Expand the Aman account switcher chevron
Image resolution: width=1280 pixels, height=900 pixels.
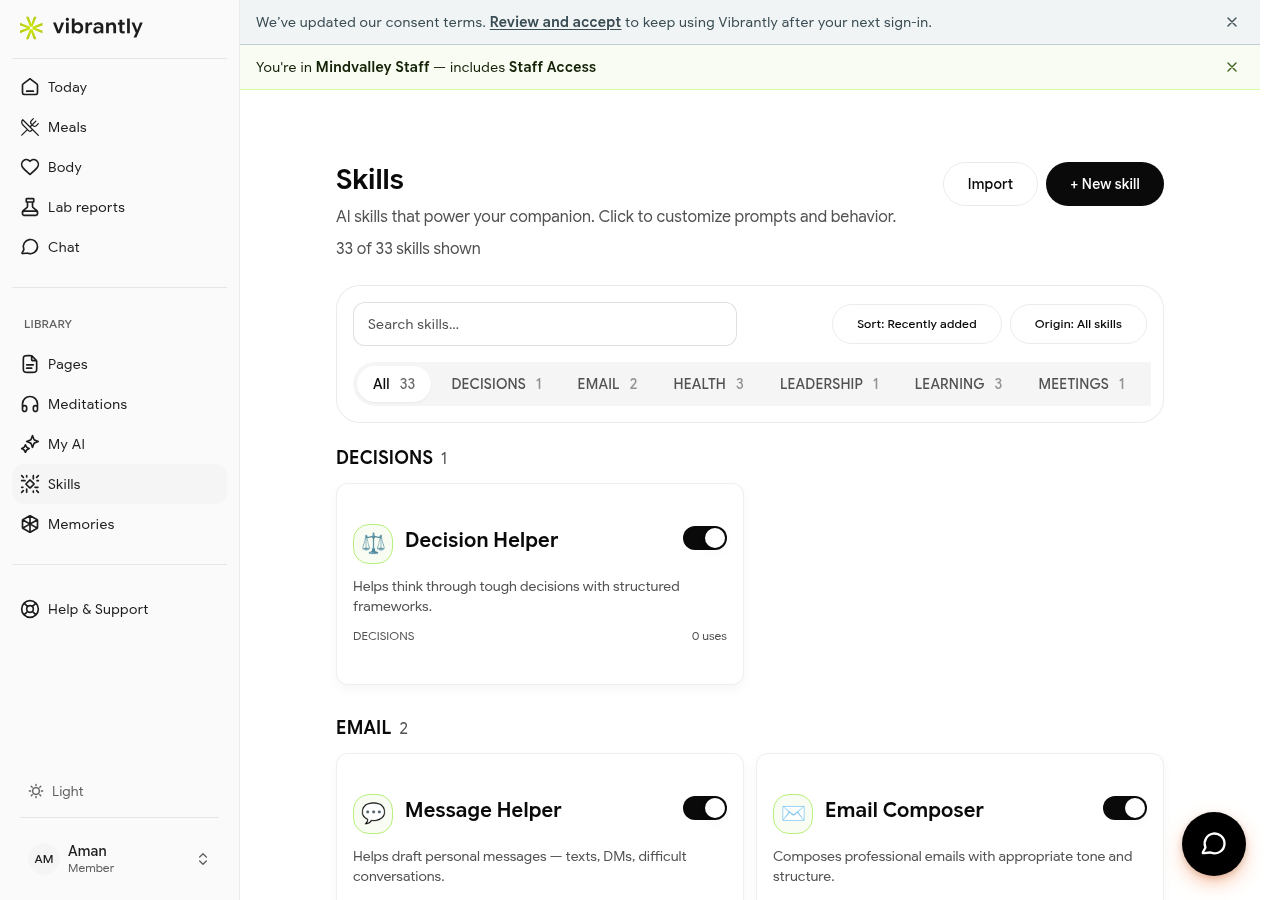coord(203,859)
